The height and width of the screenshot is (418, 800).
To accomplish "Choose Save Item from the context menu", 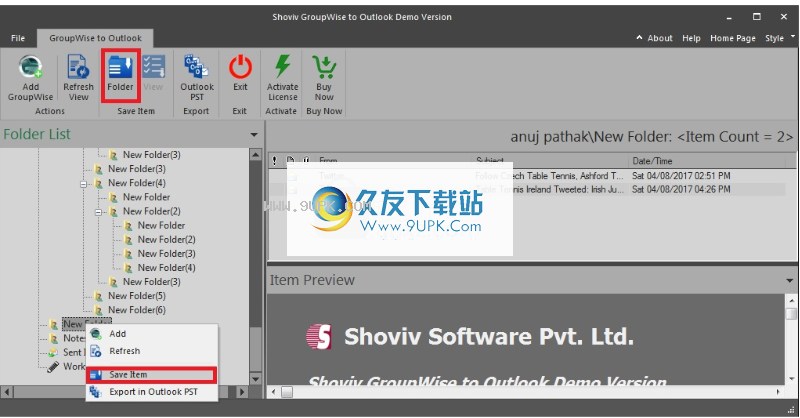I will tap(152, 375).
